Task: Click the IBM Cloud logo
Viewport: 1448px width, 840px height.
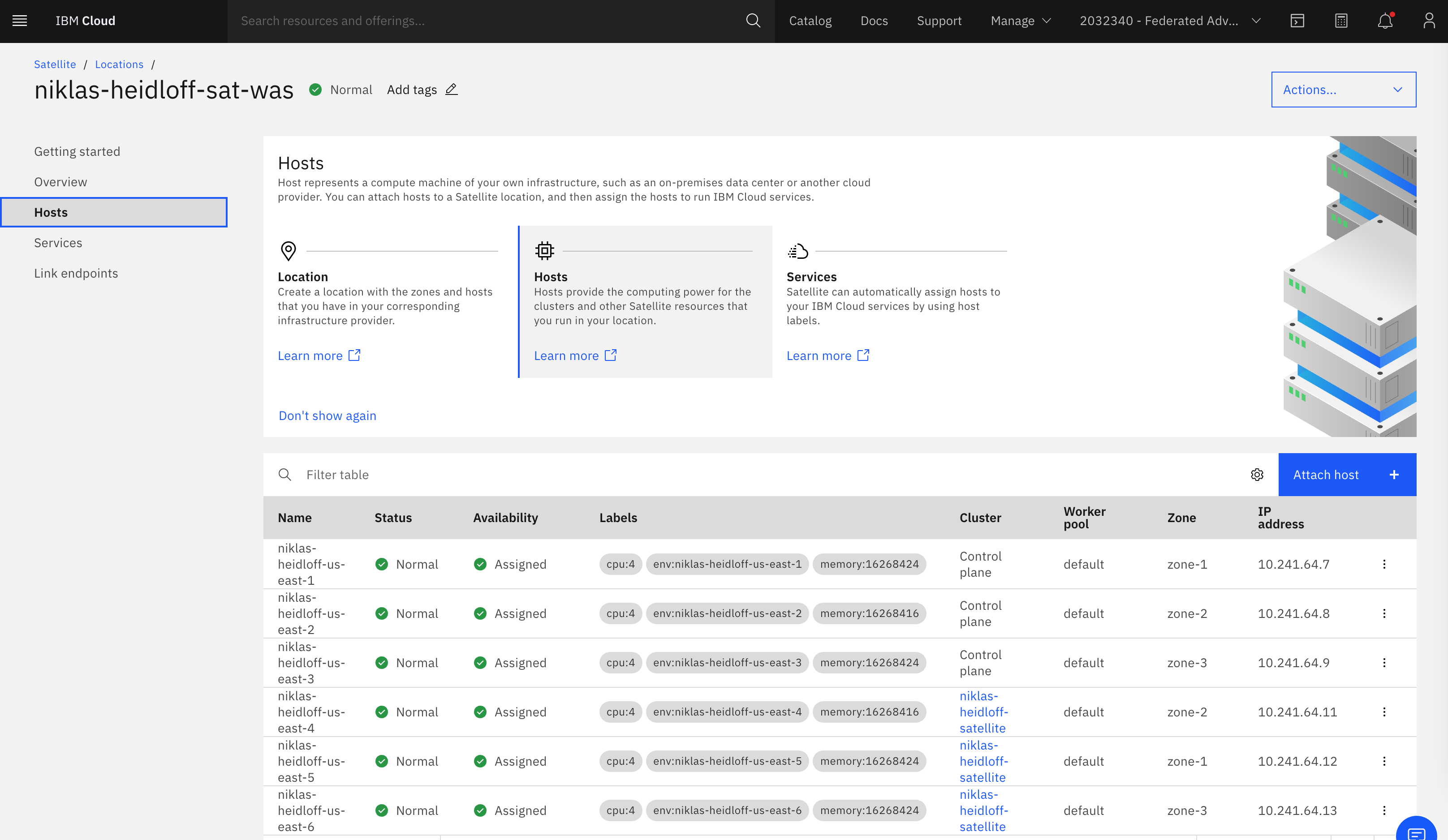Action: click(x=85, y=21)
